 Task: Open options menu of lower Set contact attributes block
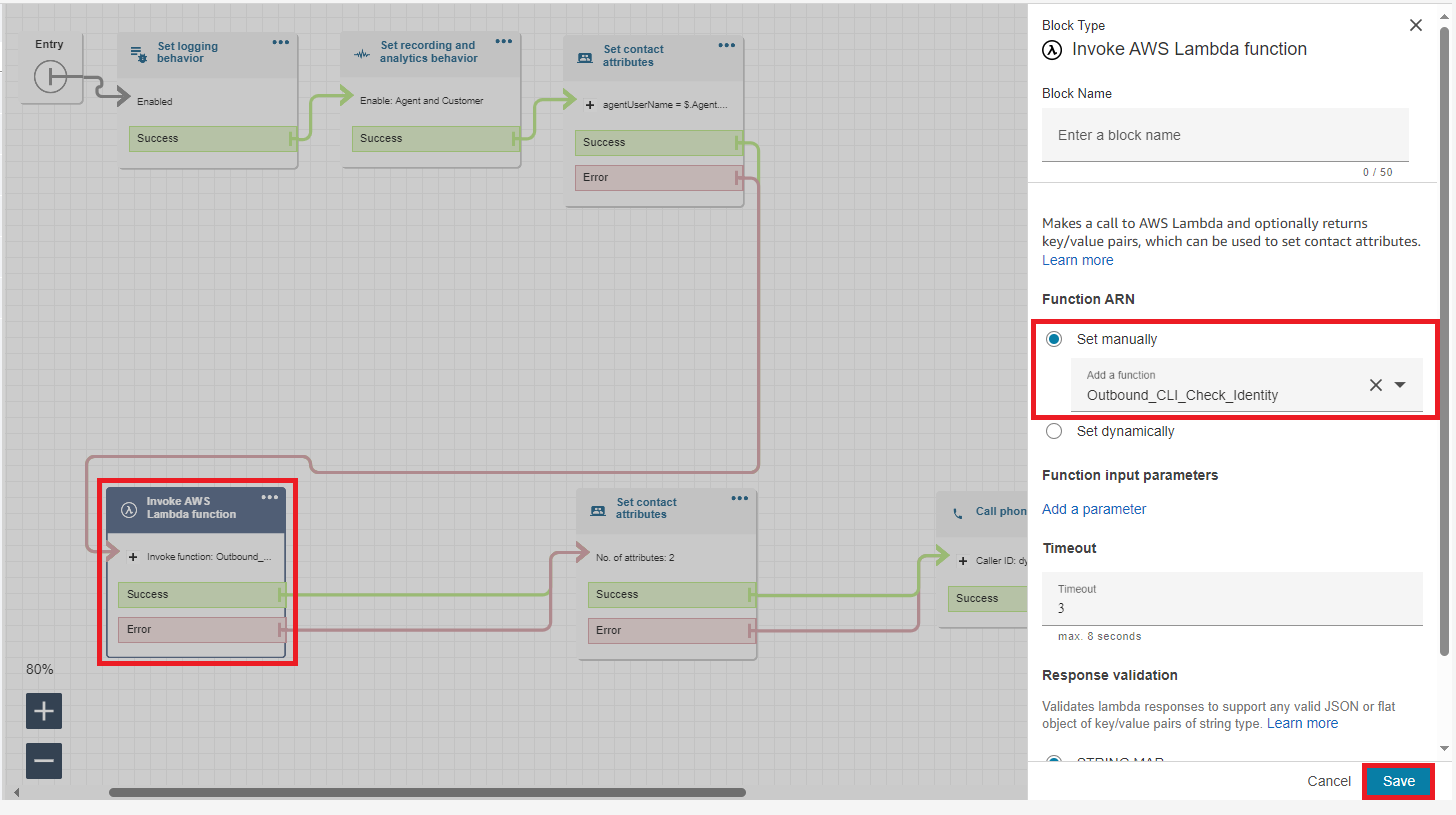point(739,498)
